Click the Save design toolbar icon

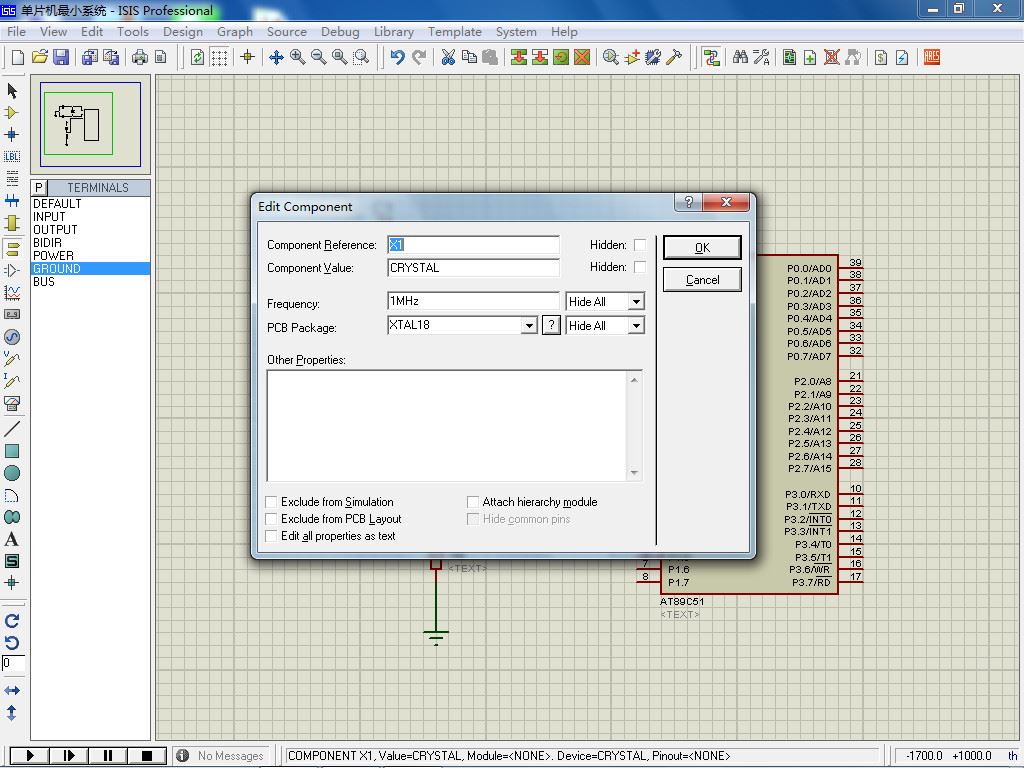61,58
